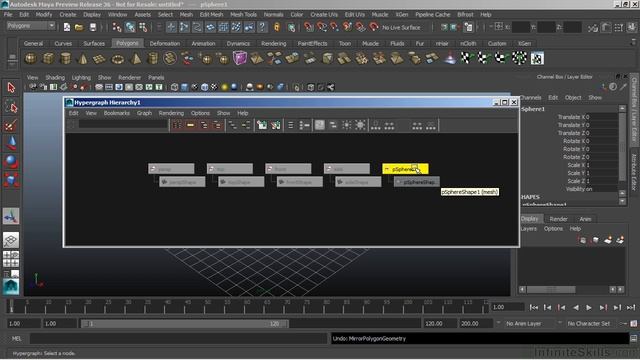640x360 pixels.
Task: Play the animation forward
Action: click(x=589, y=307)
